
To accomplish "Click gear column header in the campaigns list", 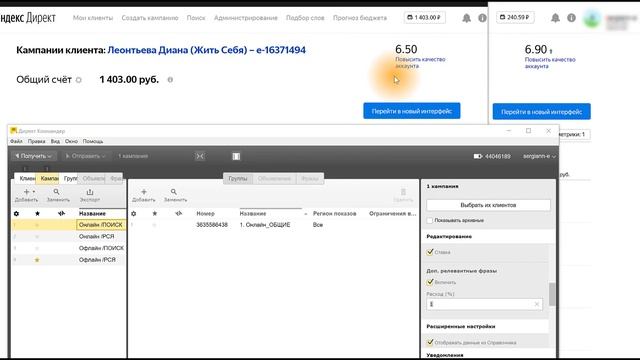I will coord(16,213).
